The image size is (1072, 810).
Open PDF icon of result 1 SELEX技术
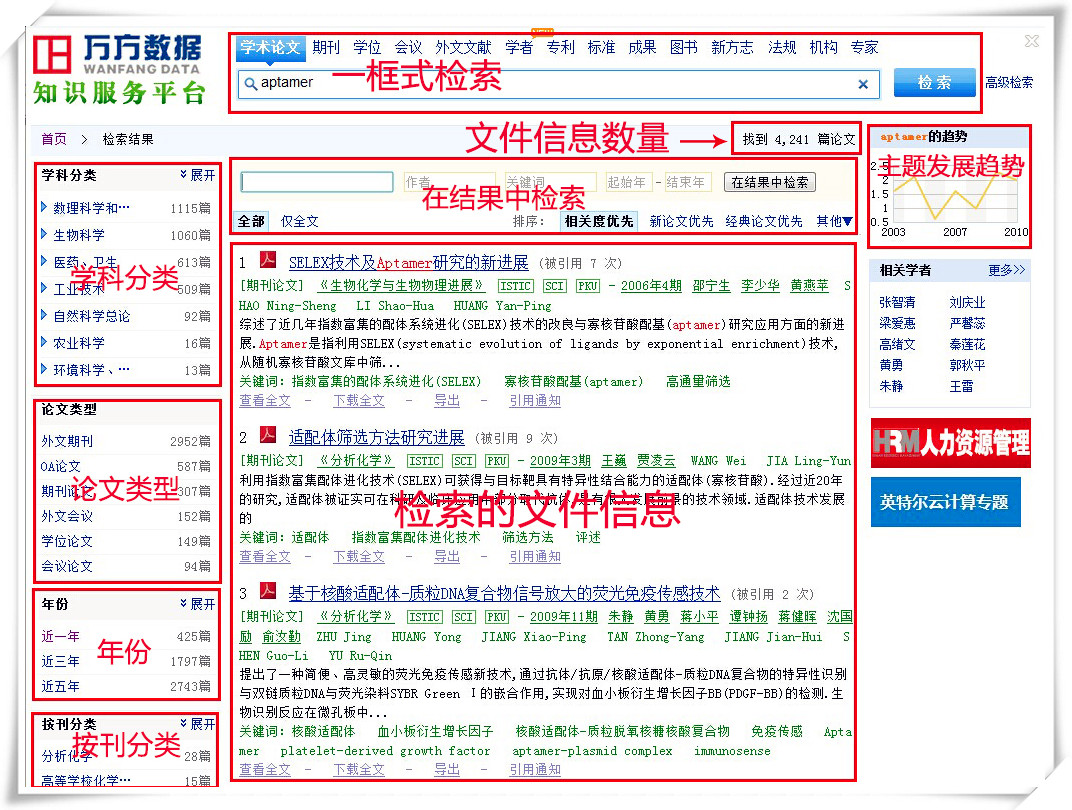pyautogui.click(x=267, y=260)
